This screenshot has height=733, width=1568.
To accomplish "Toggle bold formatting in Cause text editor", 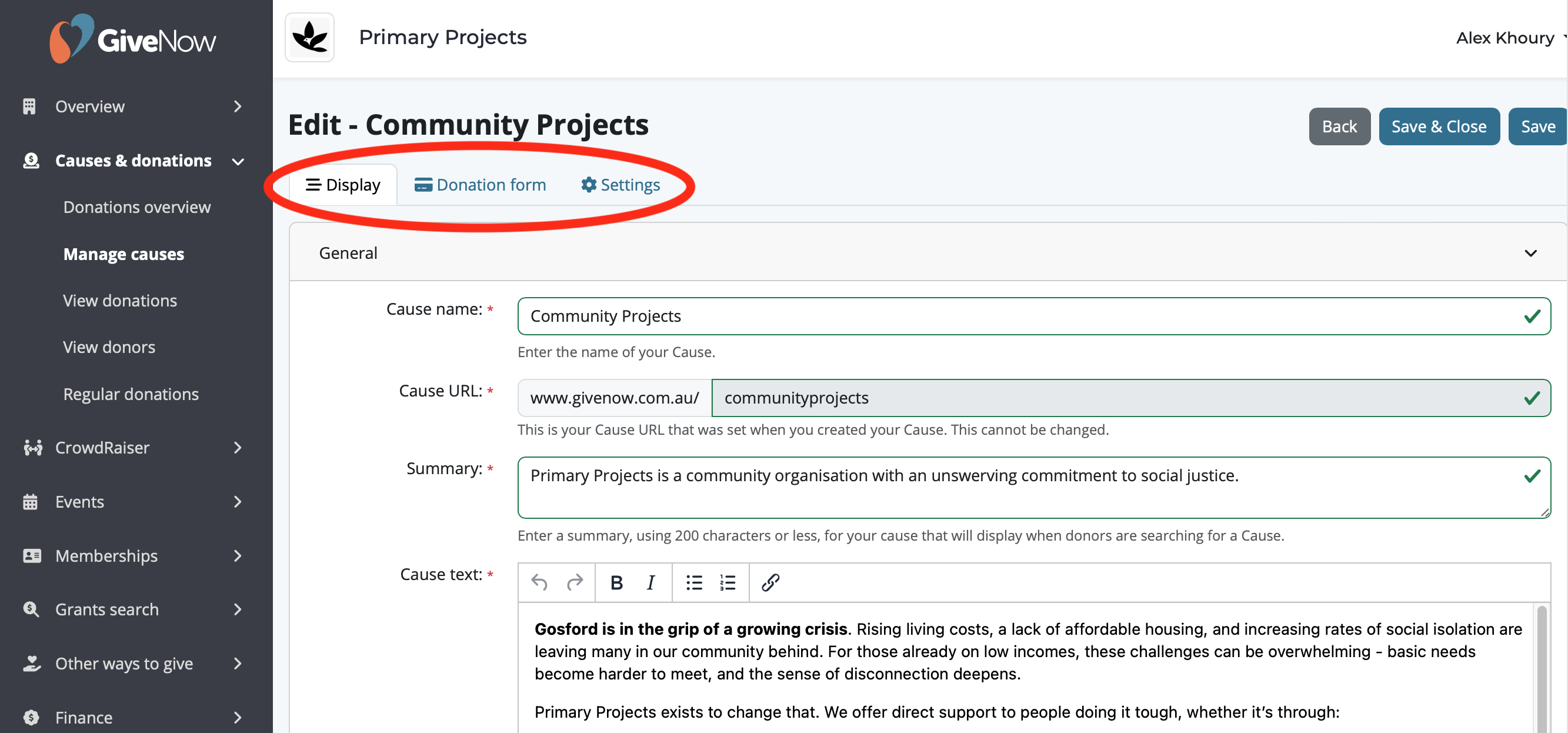I will pos(616,582).
